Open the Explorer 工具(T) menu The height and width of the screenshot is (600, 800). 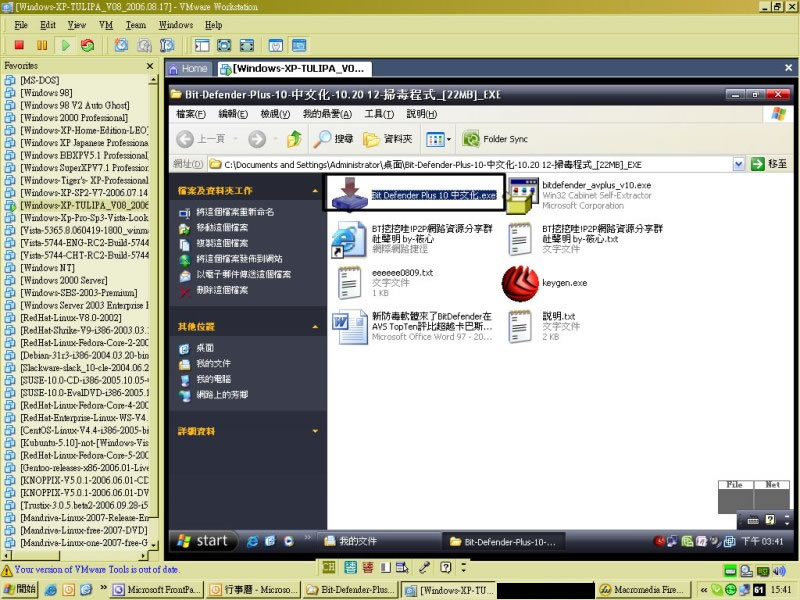pos(379,114)
